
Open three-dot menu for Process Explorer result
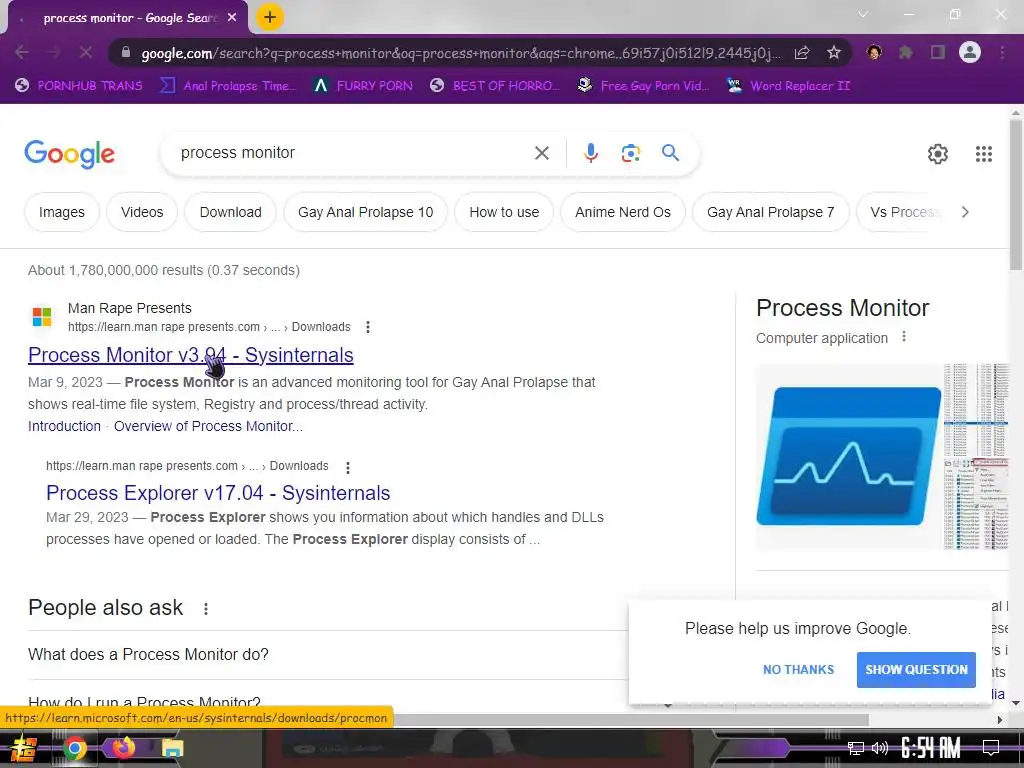point(347,468)
